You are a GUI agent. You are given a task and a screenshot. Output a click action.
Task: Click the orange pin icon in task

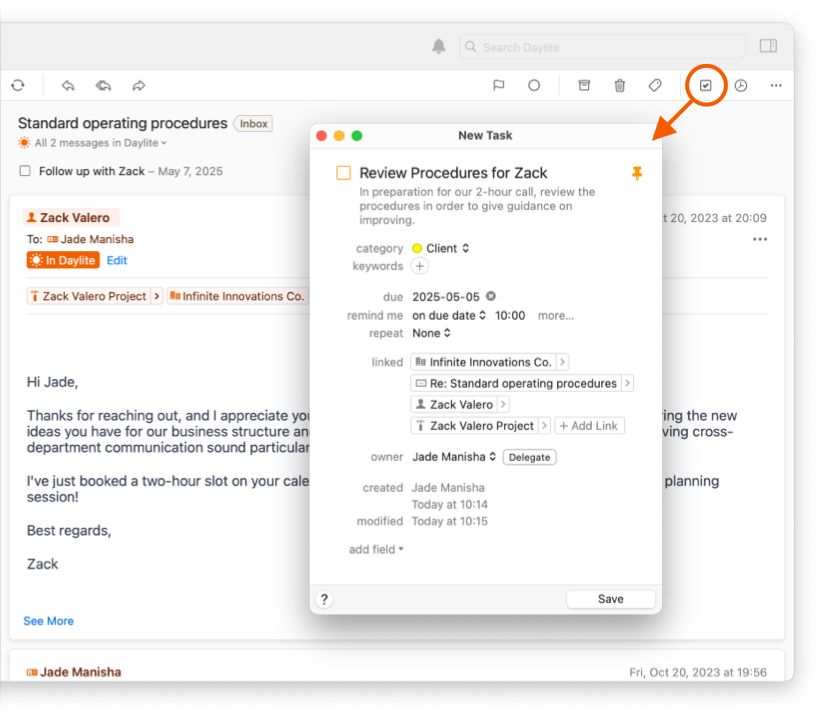(x=637, y=173)
